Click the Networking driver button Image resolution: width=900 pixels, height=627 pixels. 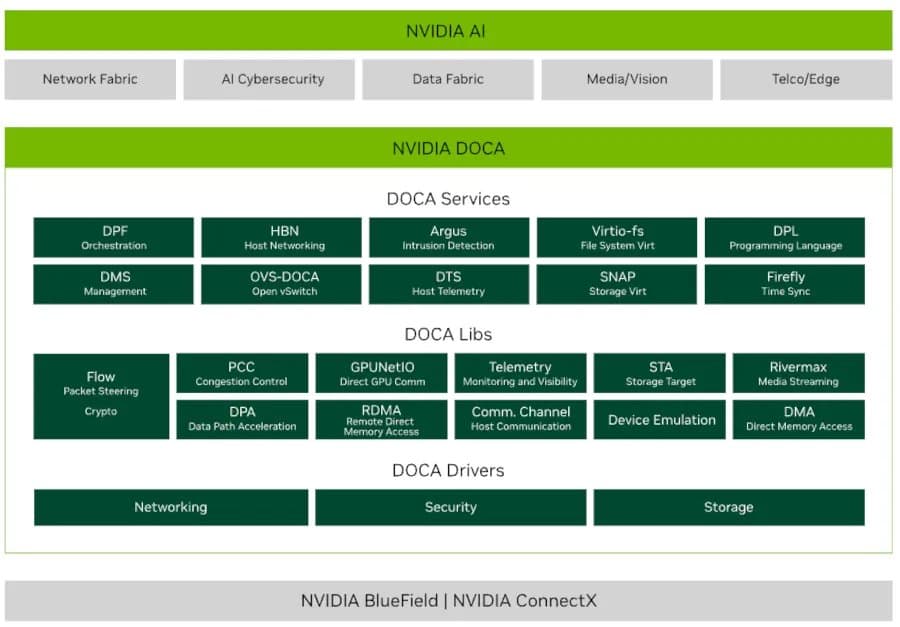click(x=170, y=507)
